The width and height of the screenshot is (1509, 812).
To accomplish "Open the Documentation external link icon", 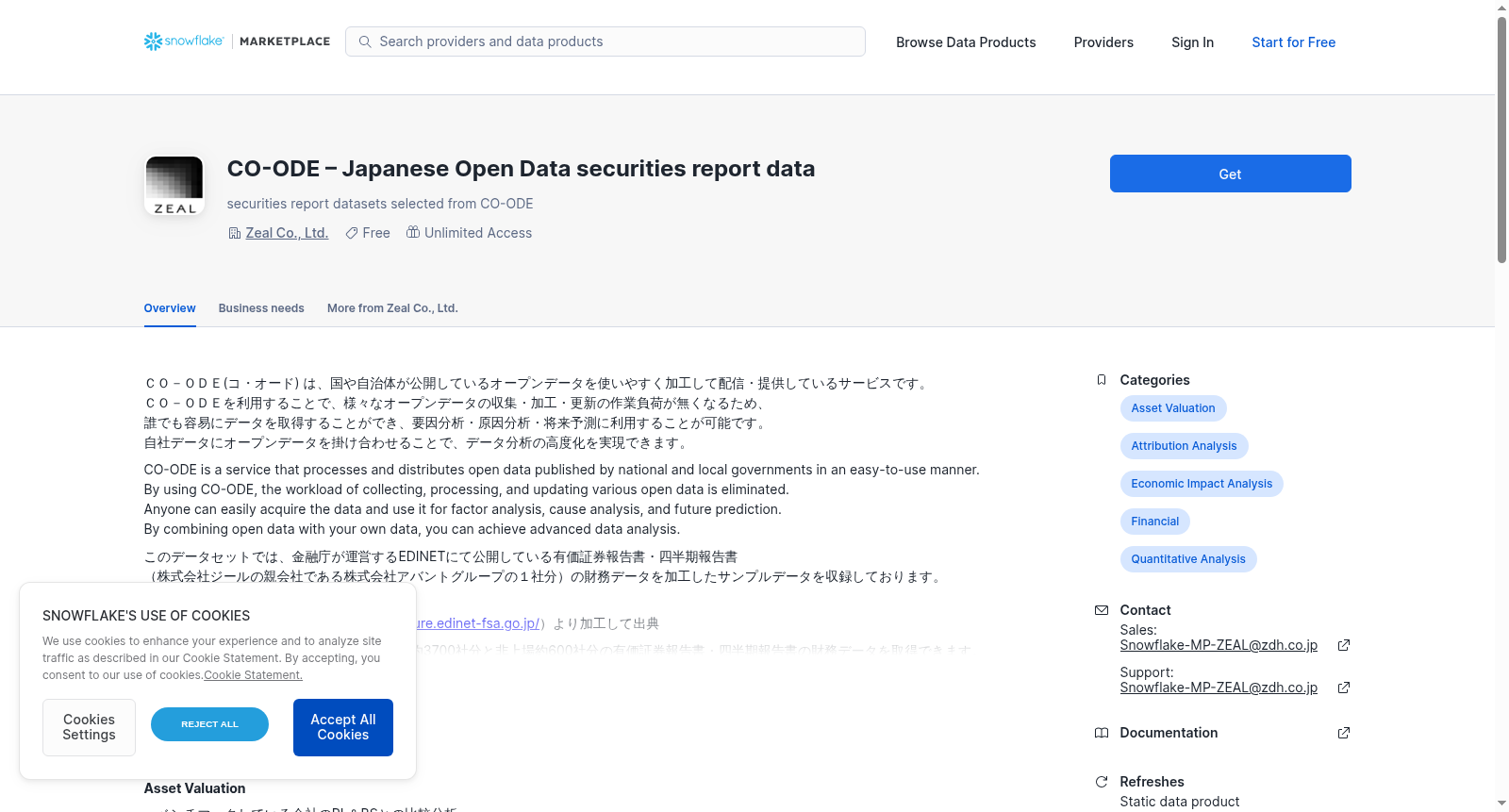I will (x=1344, y=733).
